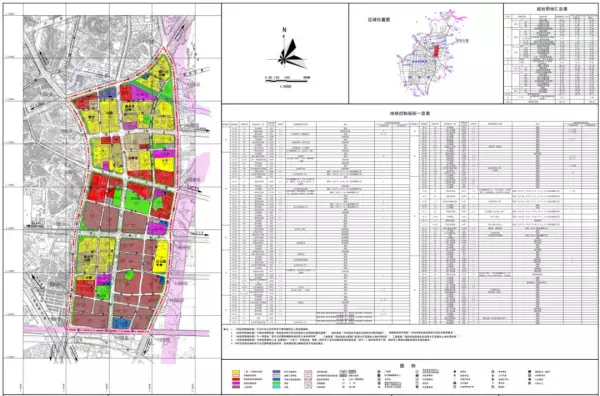Click the green legend color swatch
The width and height of the screenshot is (600, 396).
point(276,383)
